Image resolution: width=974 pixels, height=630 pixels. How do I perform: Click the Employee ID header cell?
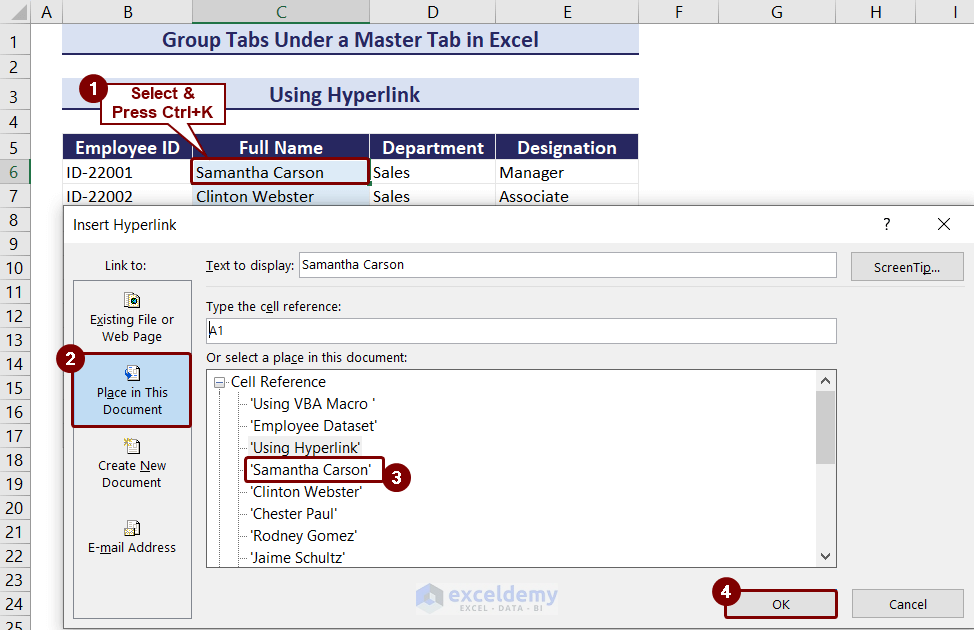pyautogui.click(x=127, y=147)
